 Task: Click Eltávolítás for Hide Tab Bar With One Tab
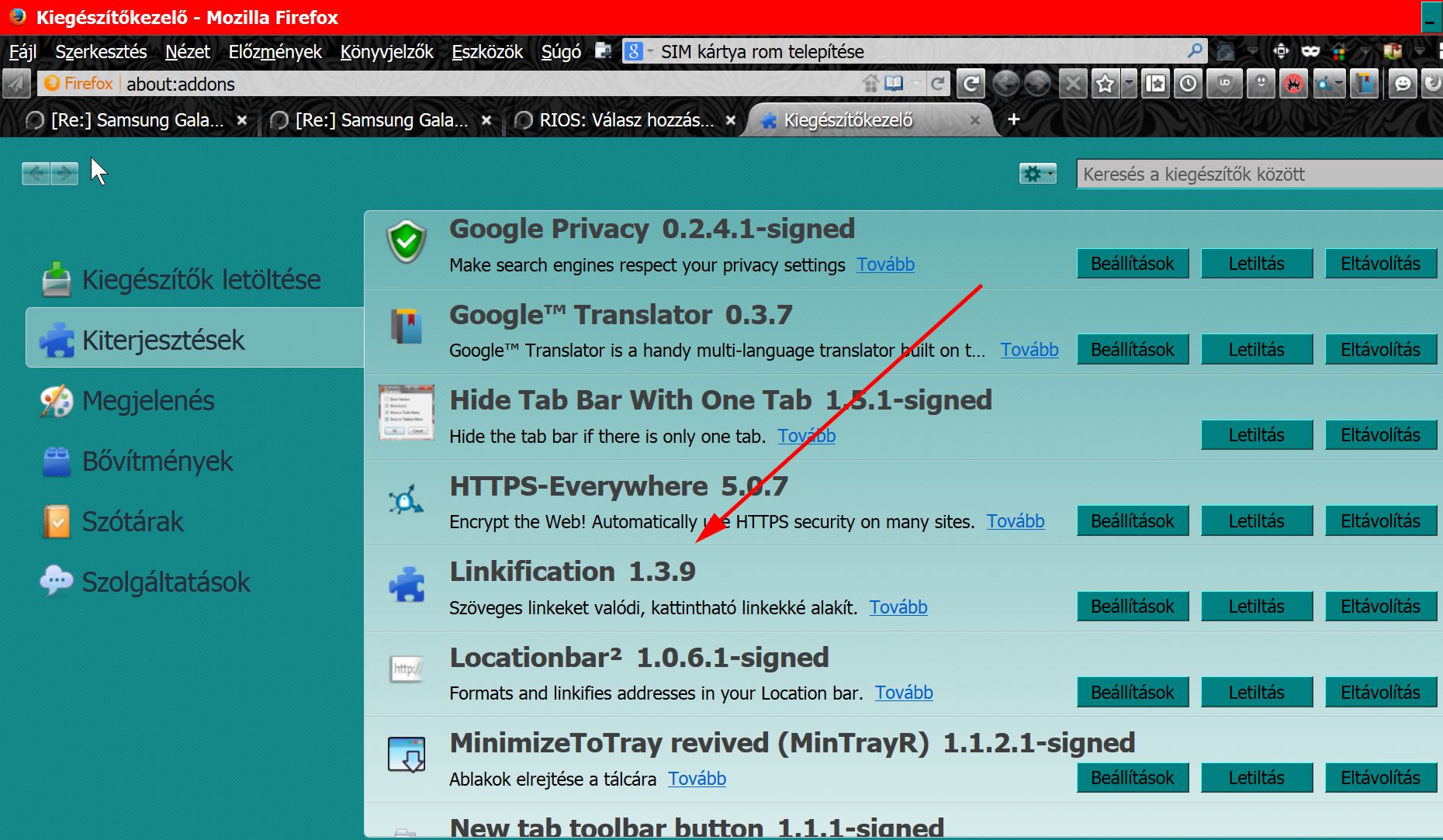click(x=1381, y=435)
